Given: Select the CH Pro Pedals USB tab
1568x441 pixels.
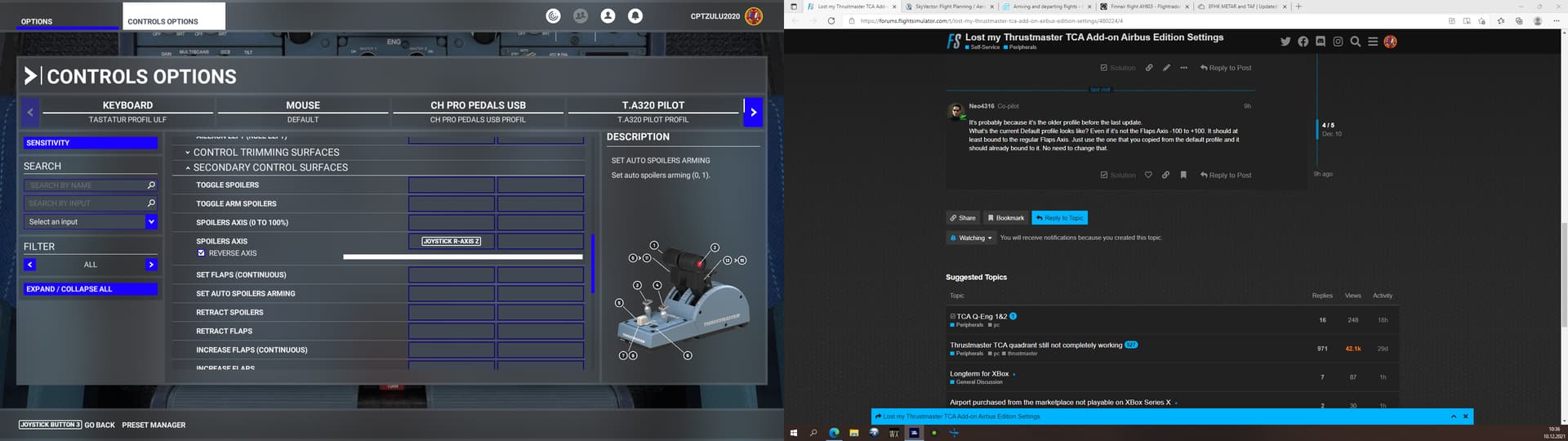Looking at the screenshot, I should tap(478, 112).
